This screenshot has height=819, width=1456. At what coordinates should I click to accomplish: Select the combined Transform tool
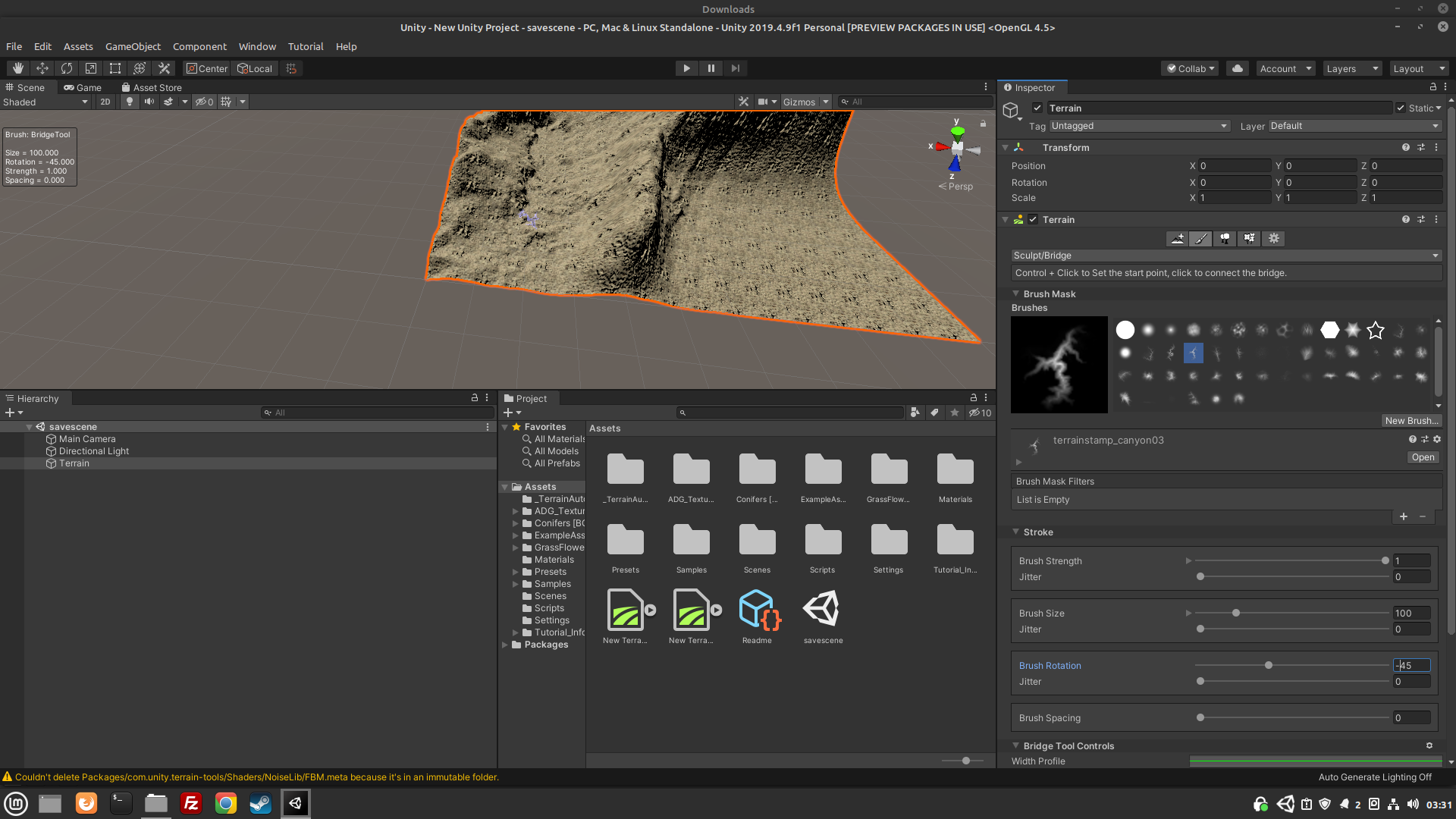140,68
